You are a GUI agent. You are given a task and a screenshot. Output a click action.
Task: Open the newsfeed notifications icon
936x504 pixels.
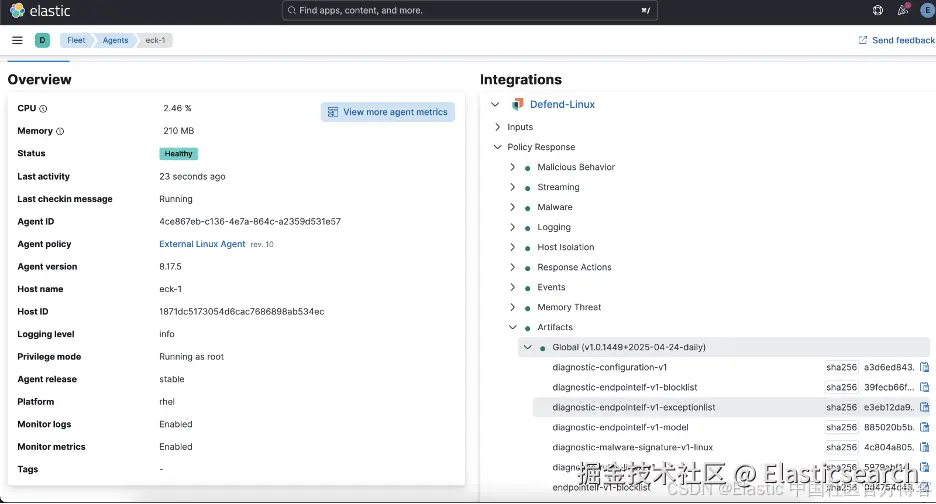(x=903, y=10)
